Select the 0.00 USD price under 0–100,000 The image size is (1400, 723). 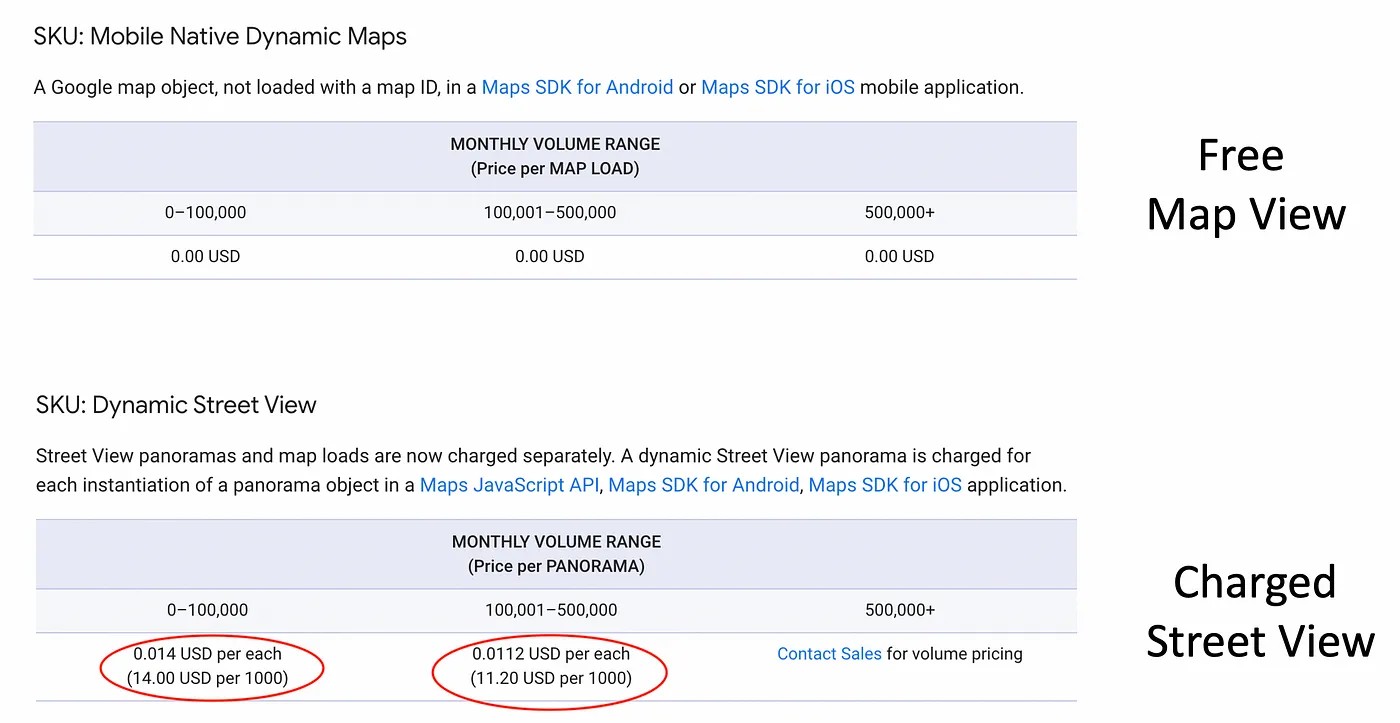pyautogui.click(x=206, y=256)
